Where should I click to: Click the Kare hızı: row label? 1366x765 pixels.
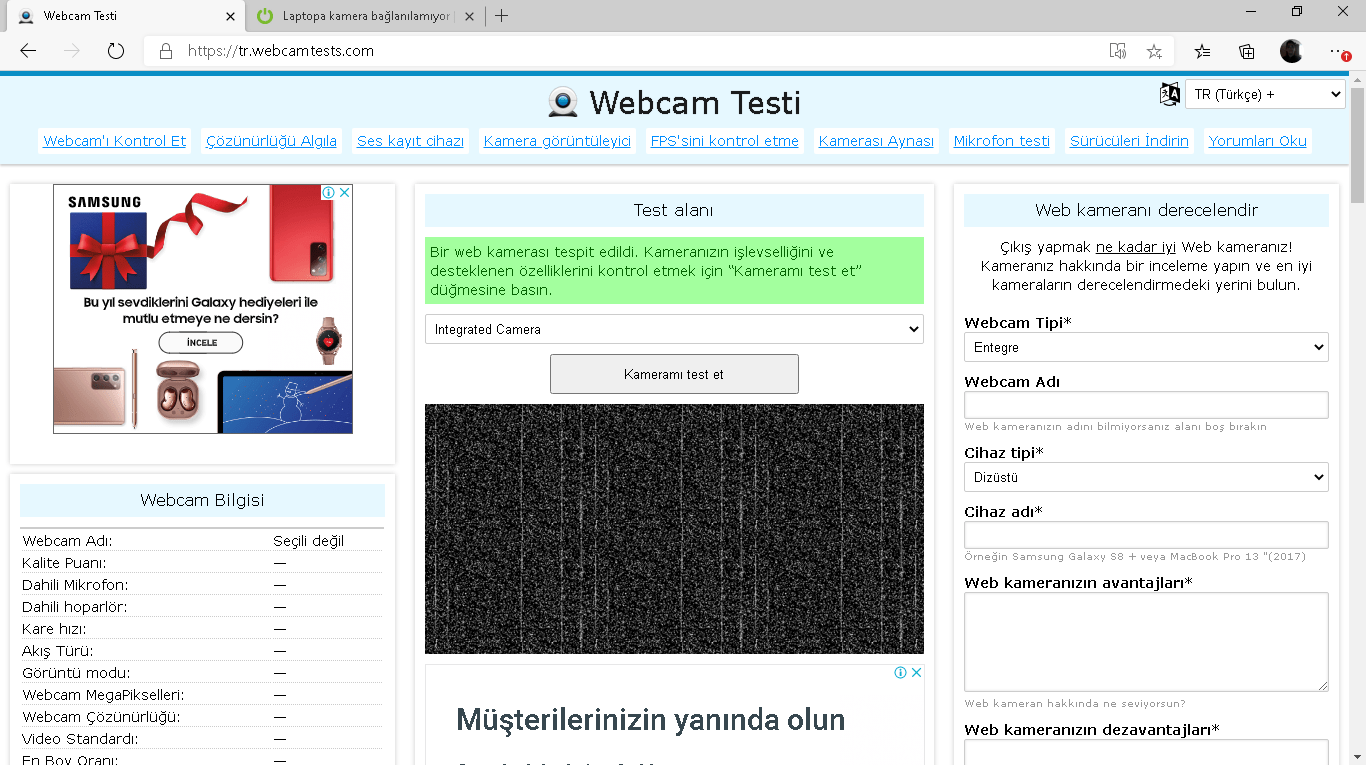tap(54, 629)
